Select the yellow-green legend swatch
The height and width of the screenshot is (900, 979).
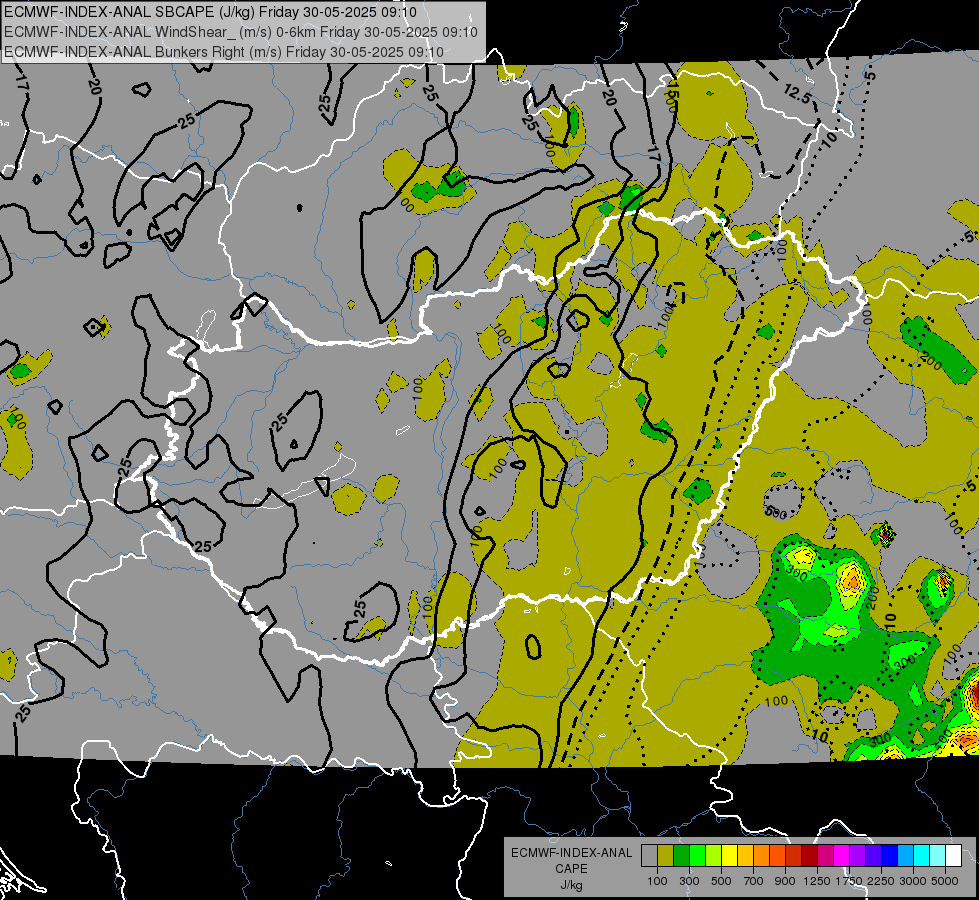coord(714,855)
